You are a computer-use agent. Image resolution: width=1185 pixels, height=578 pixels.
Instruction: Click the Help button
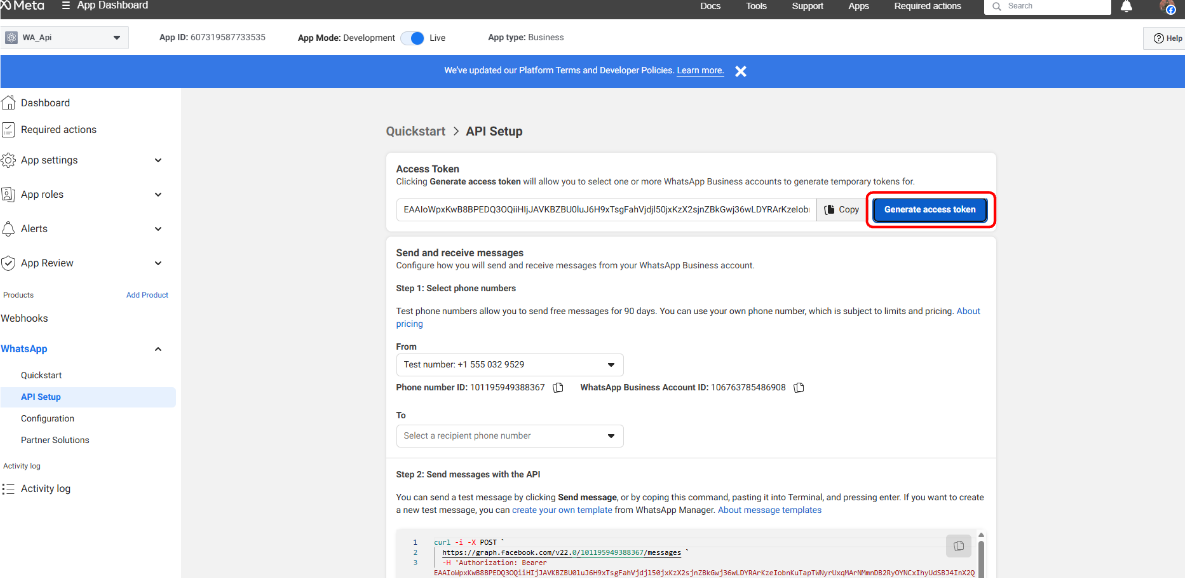(x=1166, y=38)
